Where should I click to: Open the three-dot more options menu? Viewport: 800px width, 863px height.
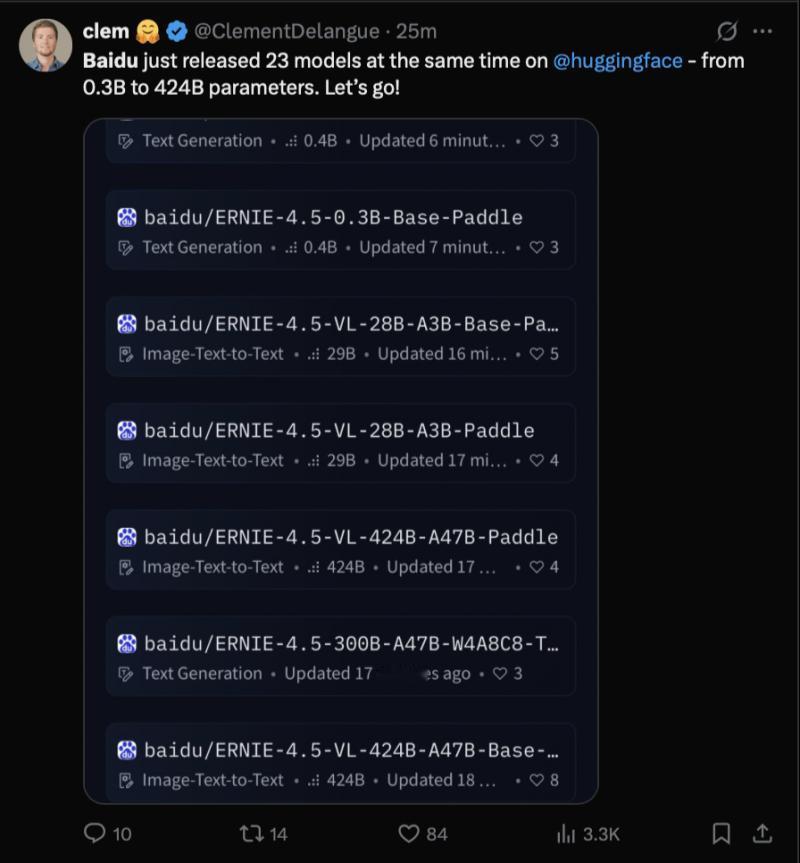click(762, 31)
